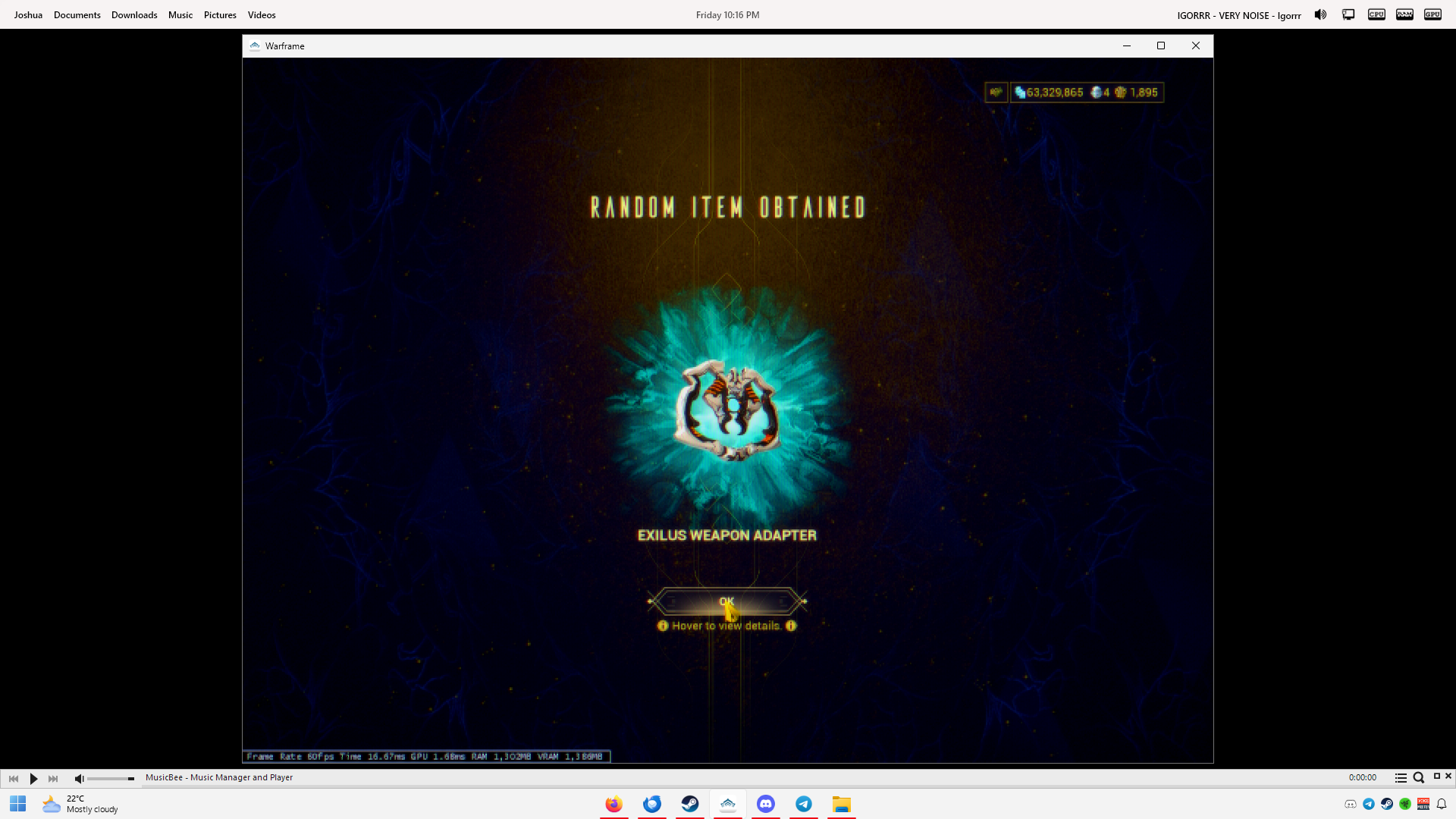Open the Documents toolbar link
This screenshot has width=1456, height=819.
77,14
